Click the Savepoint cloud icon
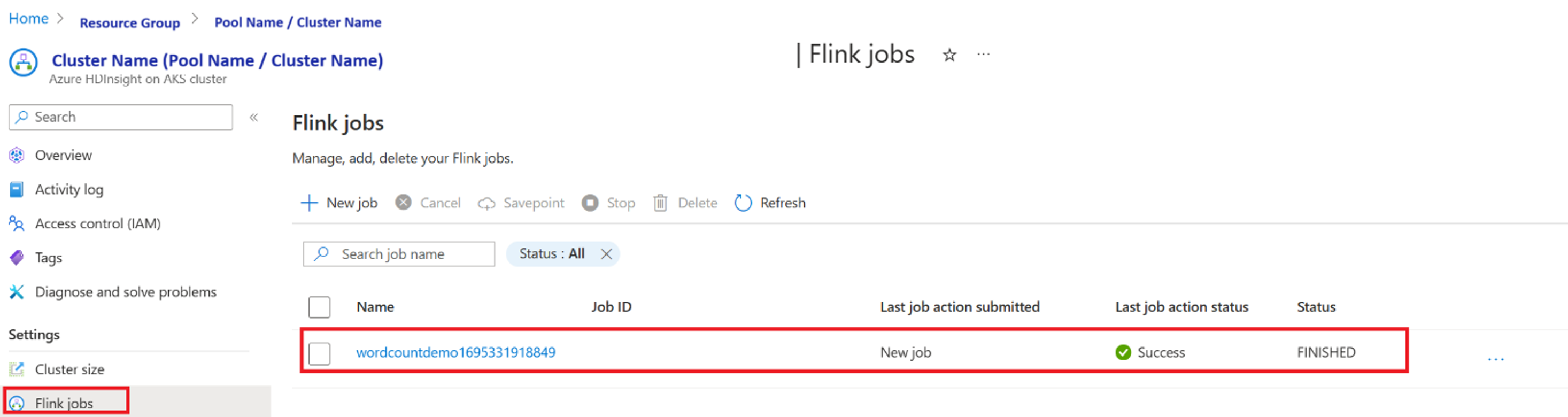This screenshot has width=1568, height=417. pos(486,203)
